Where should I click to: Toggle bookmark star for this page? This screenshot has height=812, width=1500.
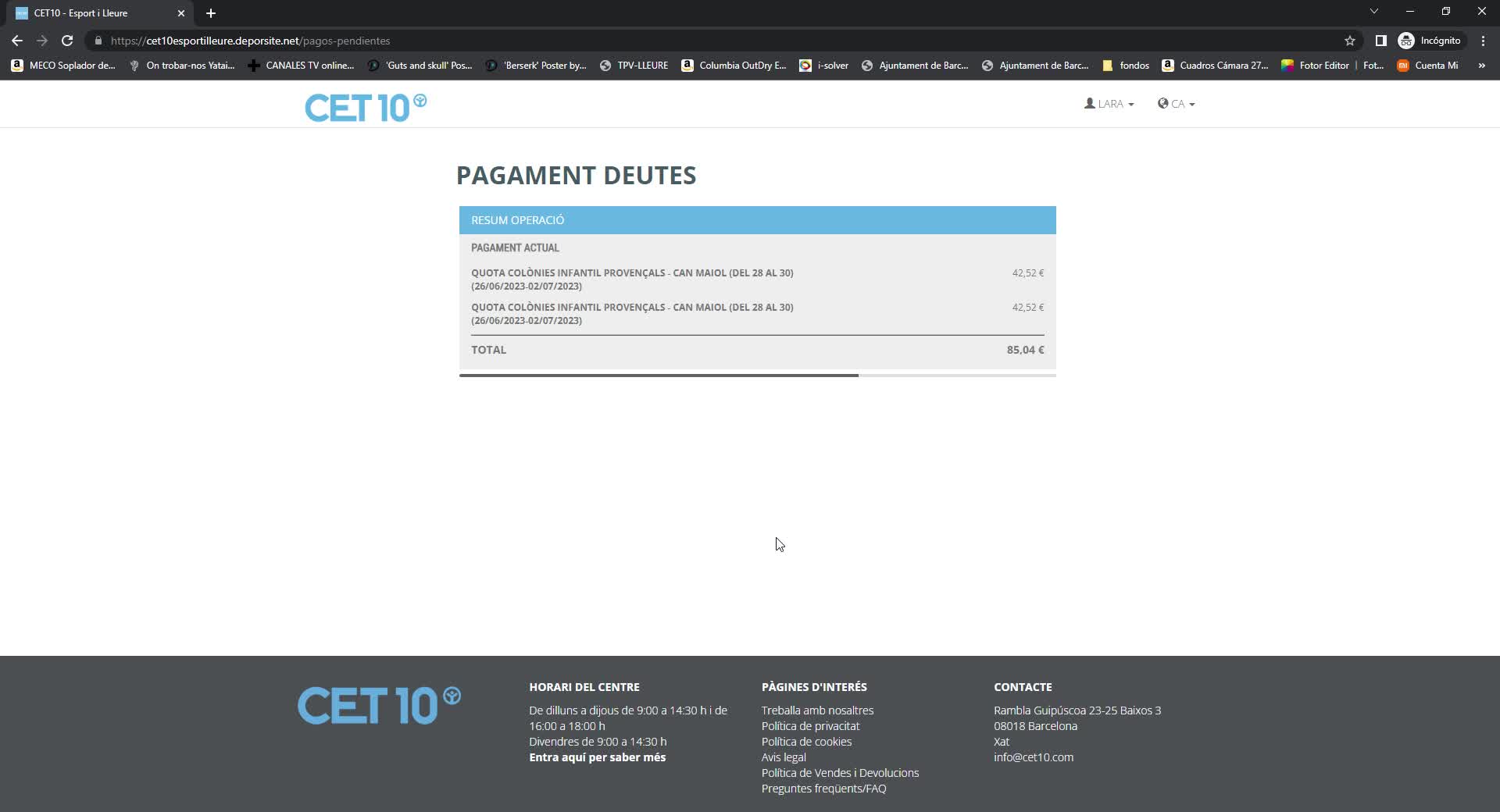click(1351, 41)
